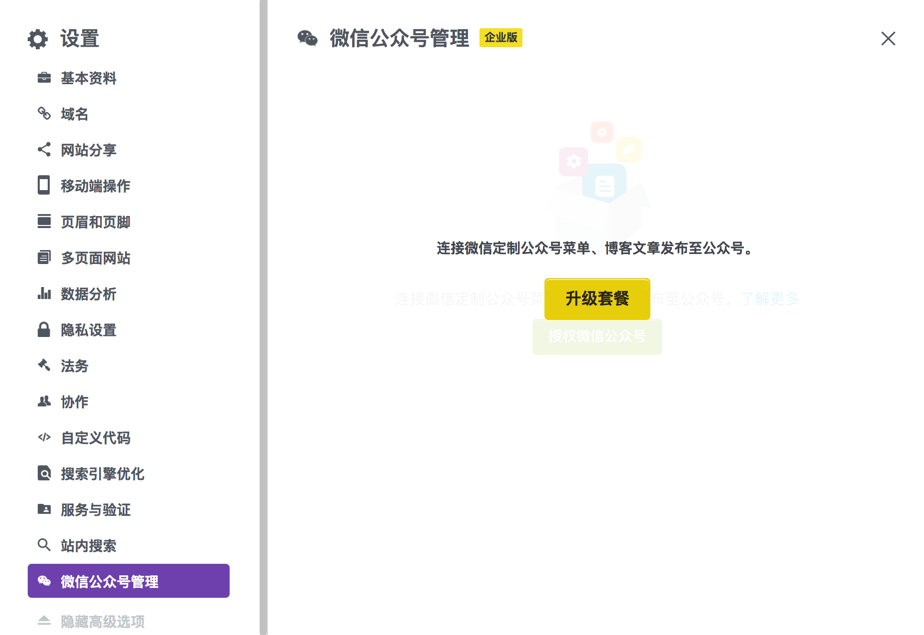Click the magnifier icon beside 站内搜索

coord(44,545)
